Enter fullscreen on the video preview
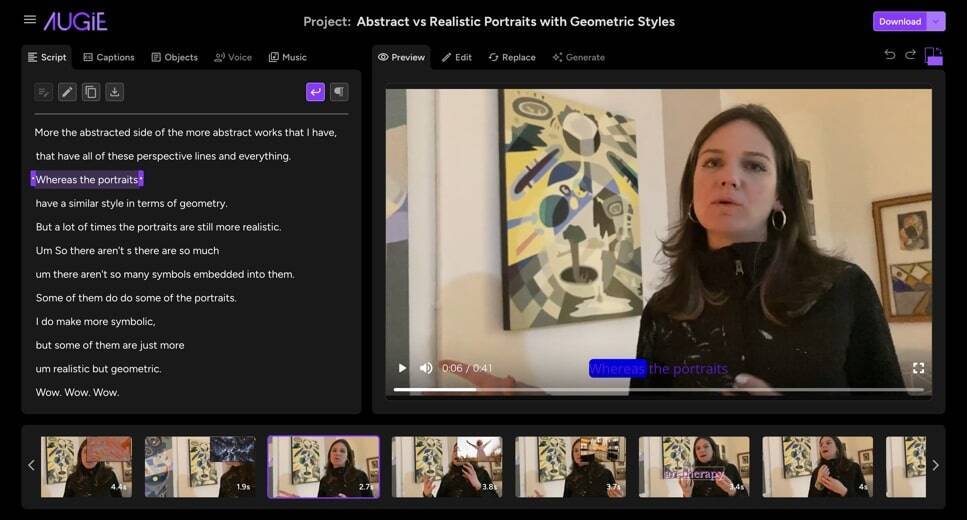 click(918, 368)
